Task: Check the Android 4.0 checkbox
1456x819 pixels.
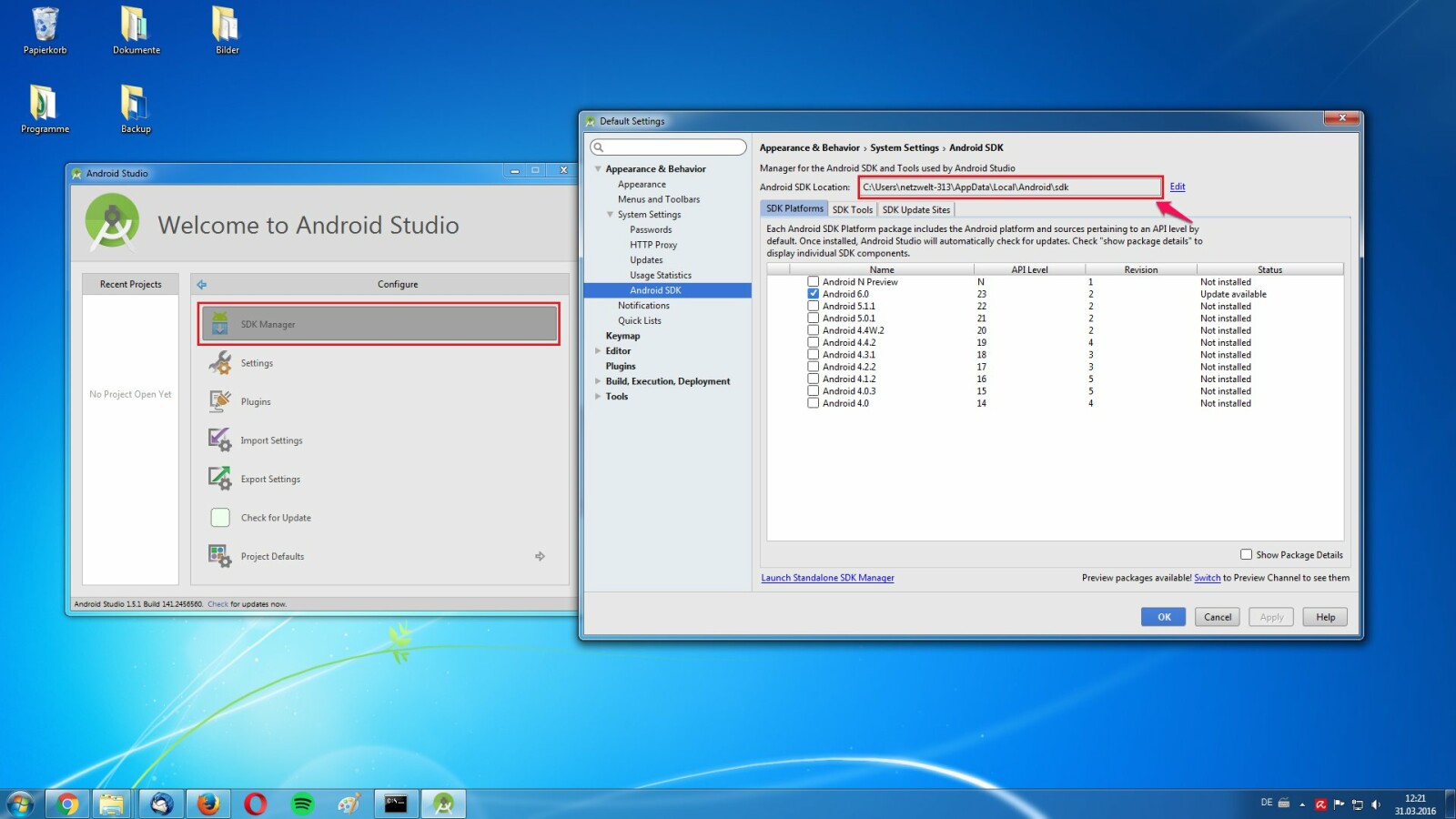Action: coord(814,403)
